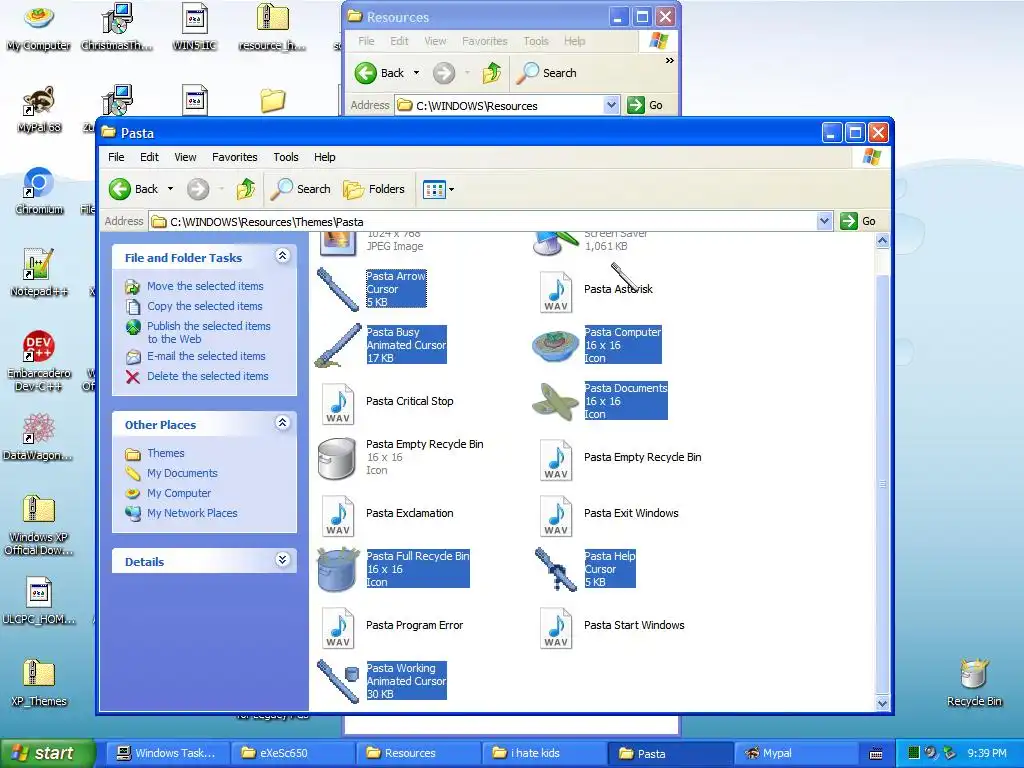Select the Pasta Arrow Cursor file icon
The height and width of the screenshot is (768, 1024).
point(338,289)
